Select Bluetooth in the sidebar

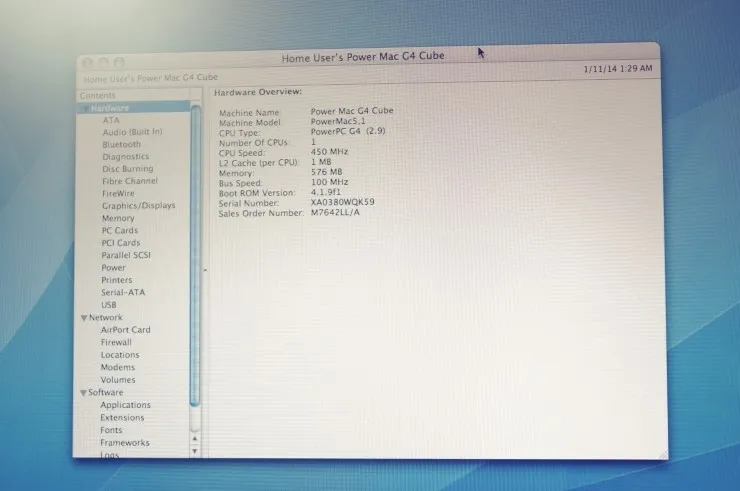coord(121,144)
